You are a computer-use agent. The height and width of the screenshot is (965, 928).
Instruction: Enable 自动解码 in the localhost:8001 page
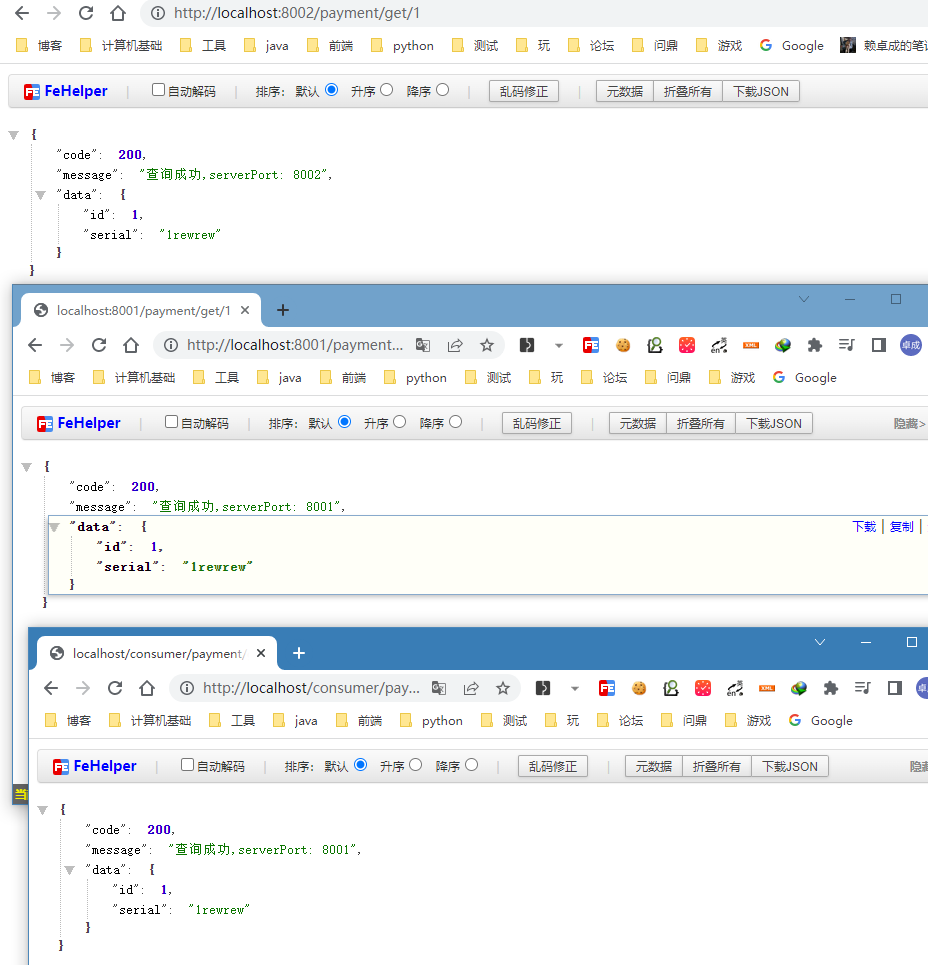[x=171, y=422]
